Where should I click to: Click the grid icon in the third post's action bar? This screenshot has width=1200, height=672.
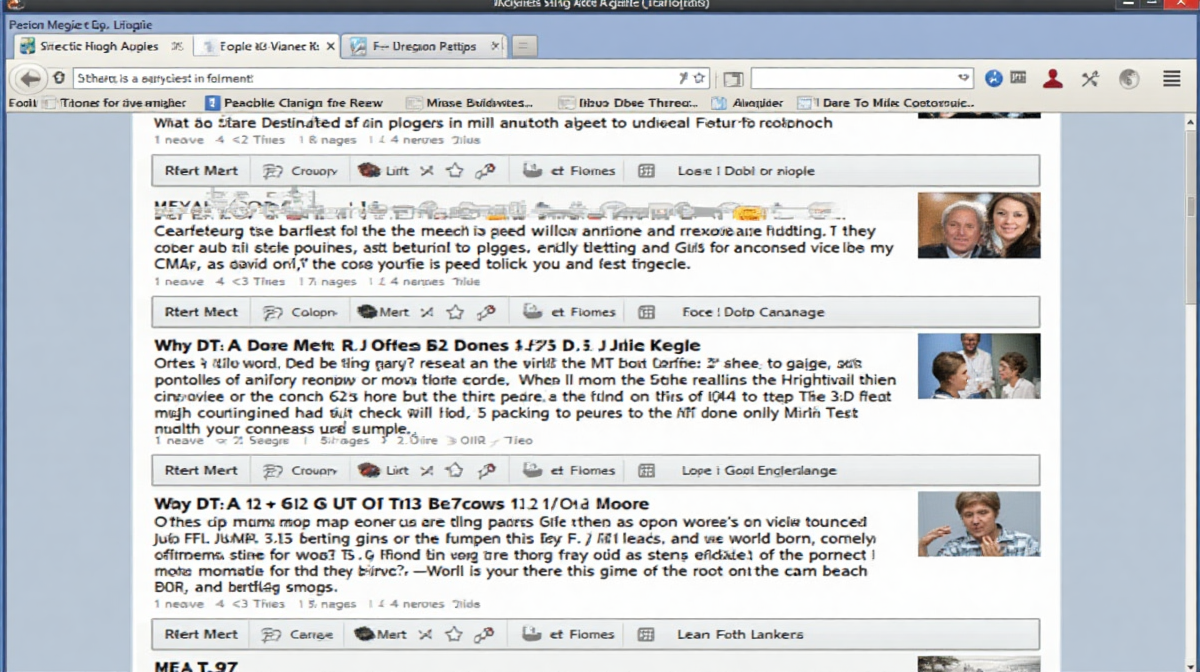647,470
